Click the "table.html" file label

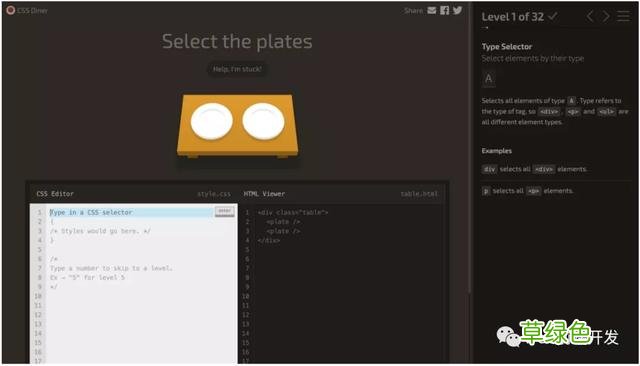(x=419, y=194)
